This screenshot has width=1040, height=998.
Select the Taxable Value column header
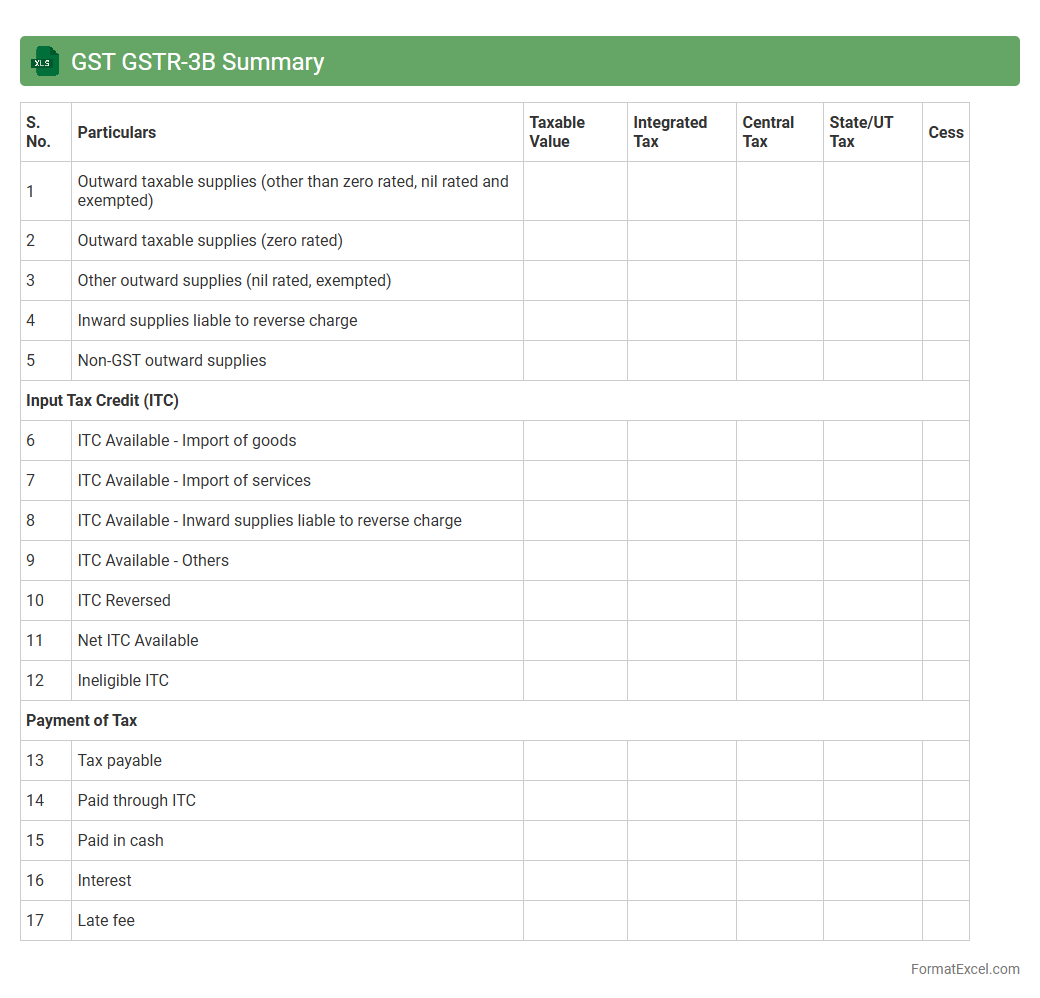(x=557, y=132)
